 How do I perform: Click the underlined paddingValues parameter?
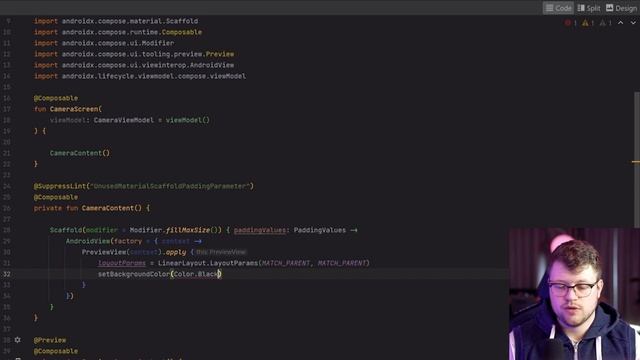click(260, 230)
